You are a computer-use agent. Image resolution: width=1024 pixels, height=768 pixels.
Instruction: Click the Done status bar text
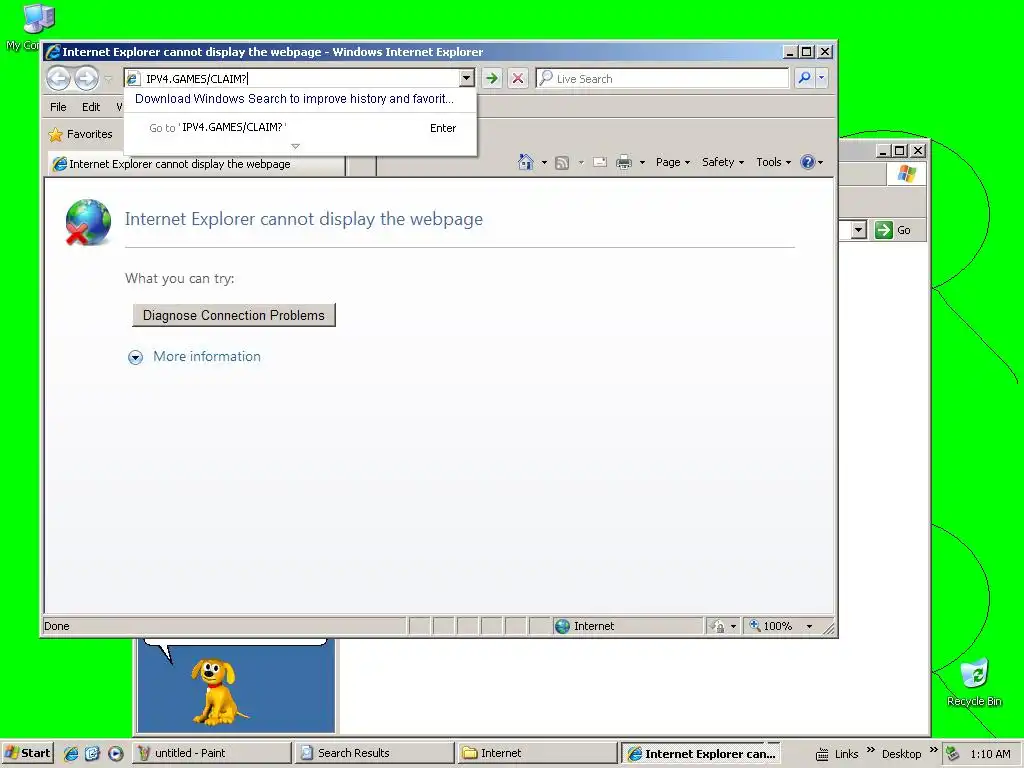point(57,626)
